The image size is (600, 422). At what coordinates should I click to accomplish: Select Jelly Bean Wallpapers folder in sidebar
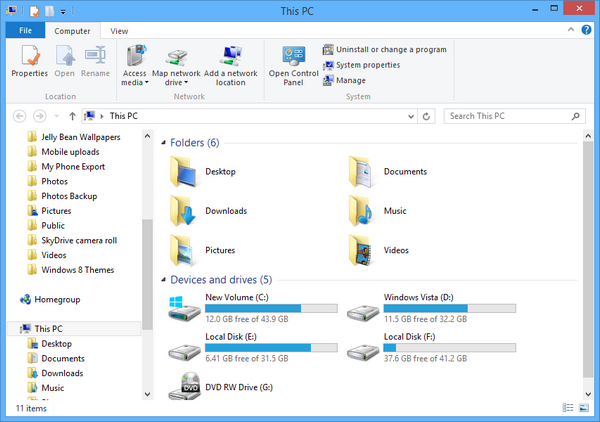(x=74, y=137)
